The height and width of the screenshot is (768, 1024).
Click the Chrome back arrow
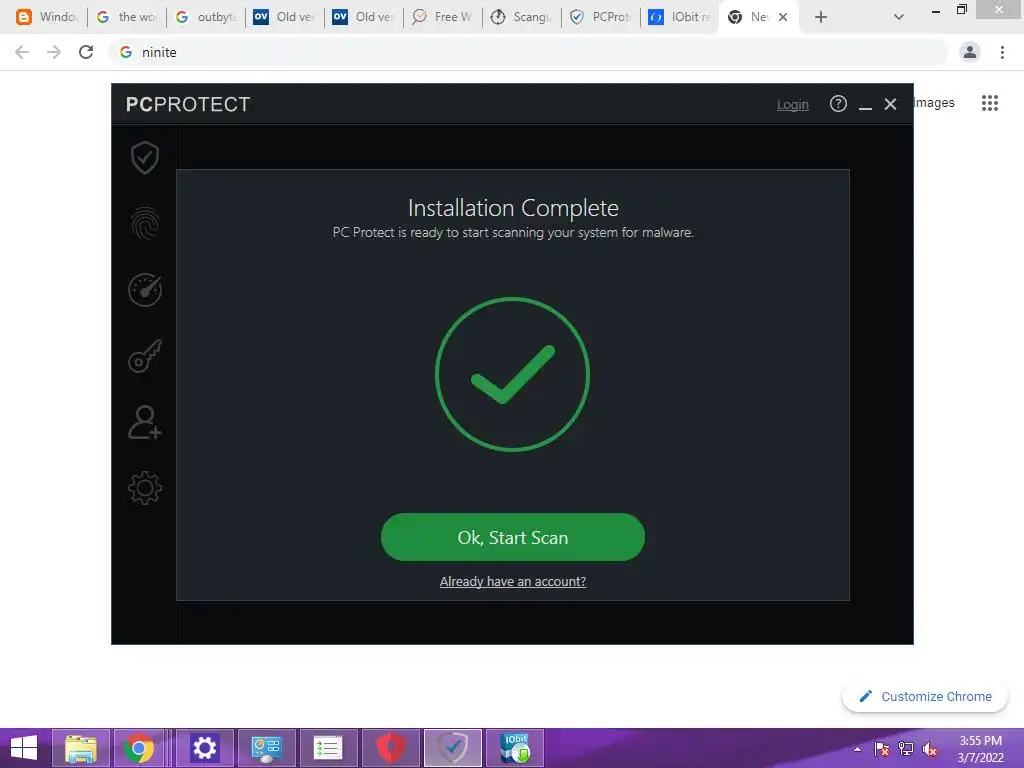pyautogui.click(x=22, y=52)
